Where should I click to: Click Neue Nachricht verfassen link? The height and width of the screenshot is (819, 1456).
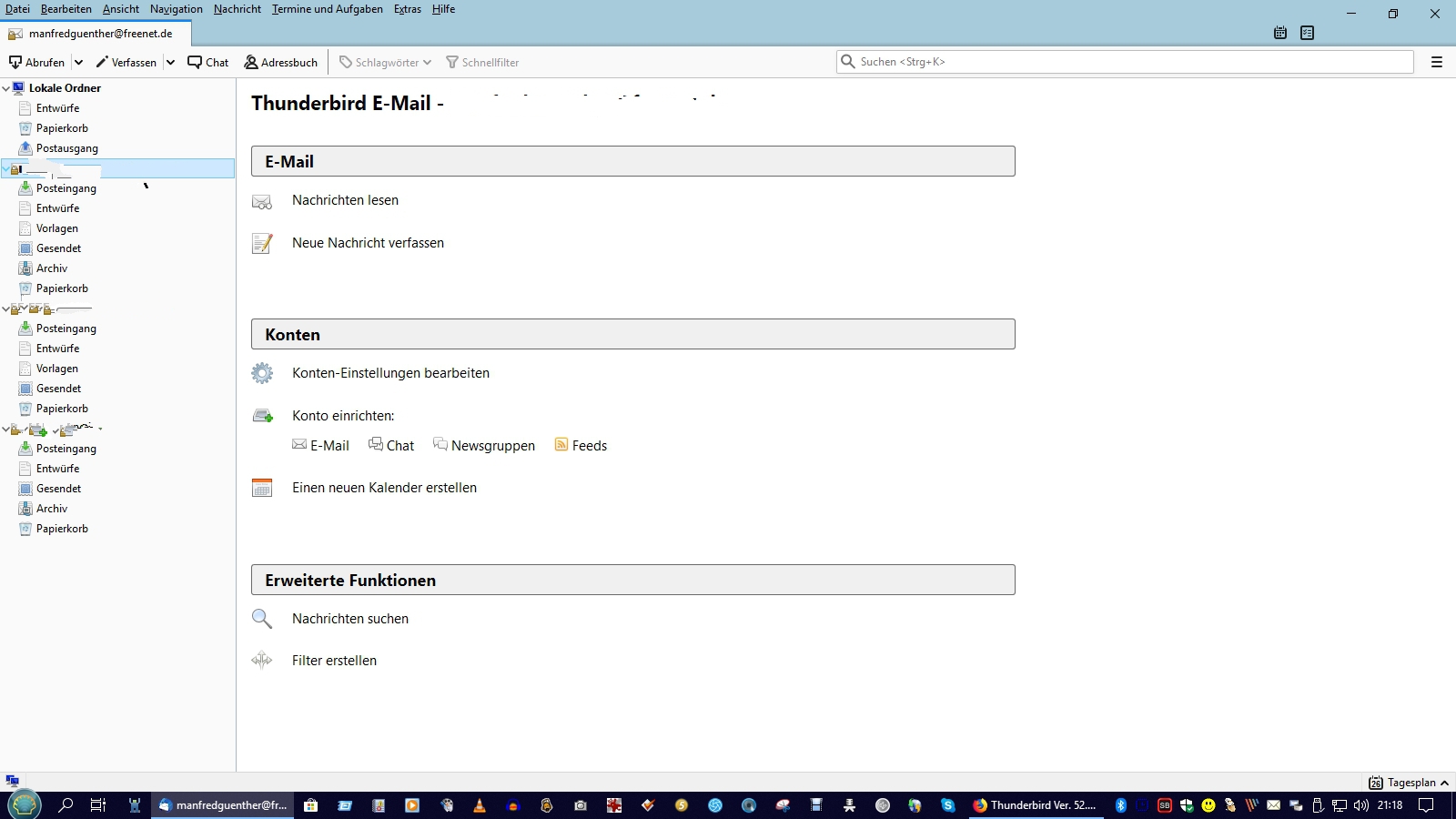coord(368,243)
